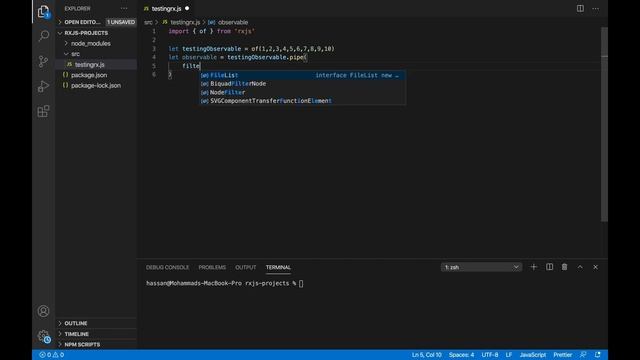Viewport: 640px width, 360px height.
Task: Click line number 3 in gutter
Action: [154, 49]
